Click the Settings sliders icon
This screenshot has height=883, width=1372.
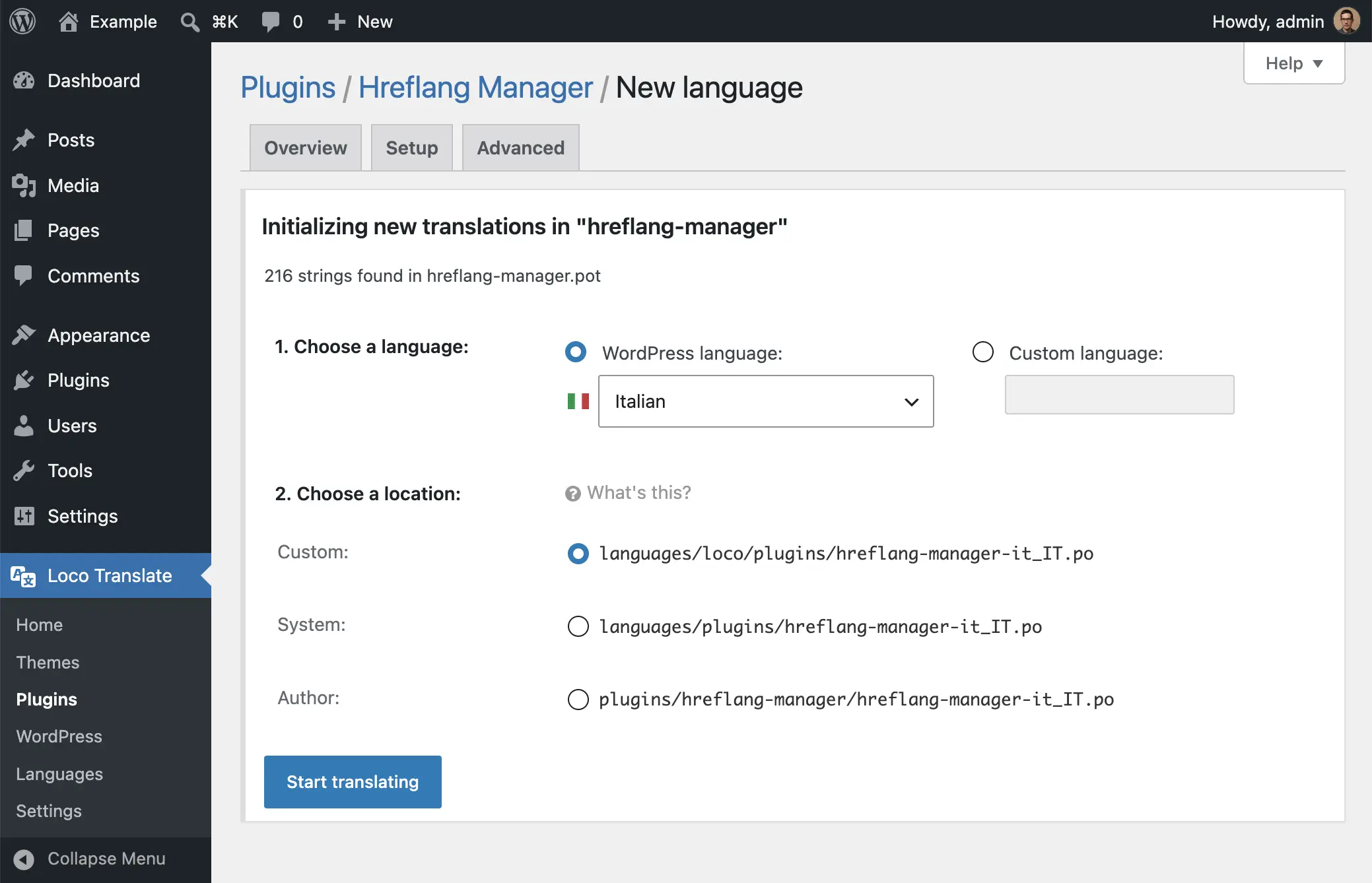24,516
